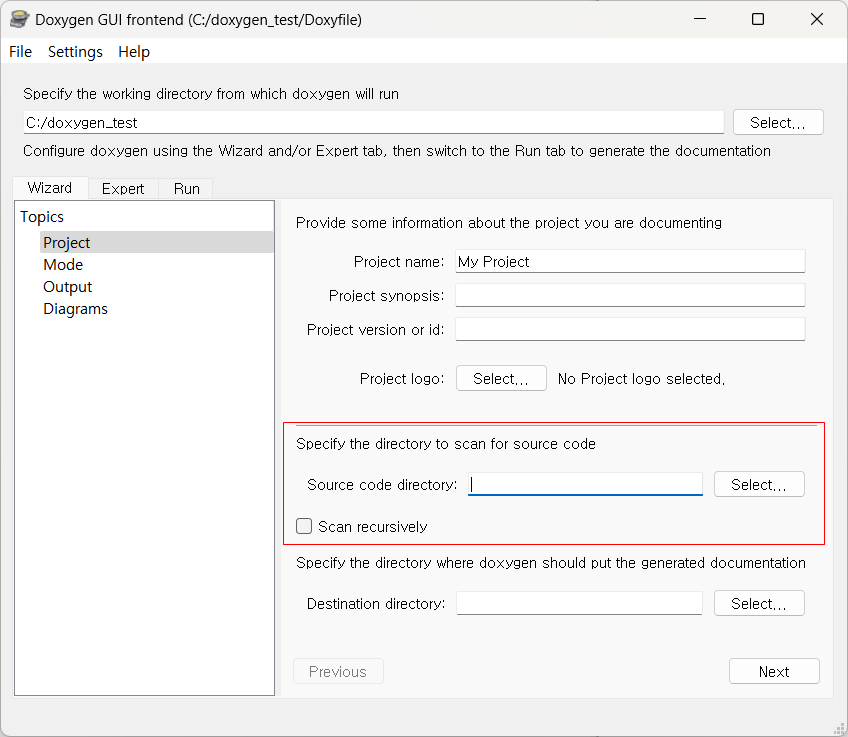Click Select button for working directory

coord(778,123)
